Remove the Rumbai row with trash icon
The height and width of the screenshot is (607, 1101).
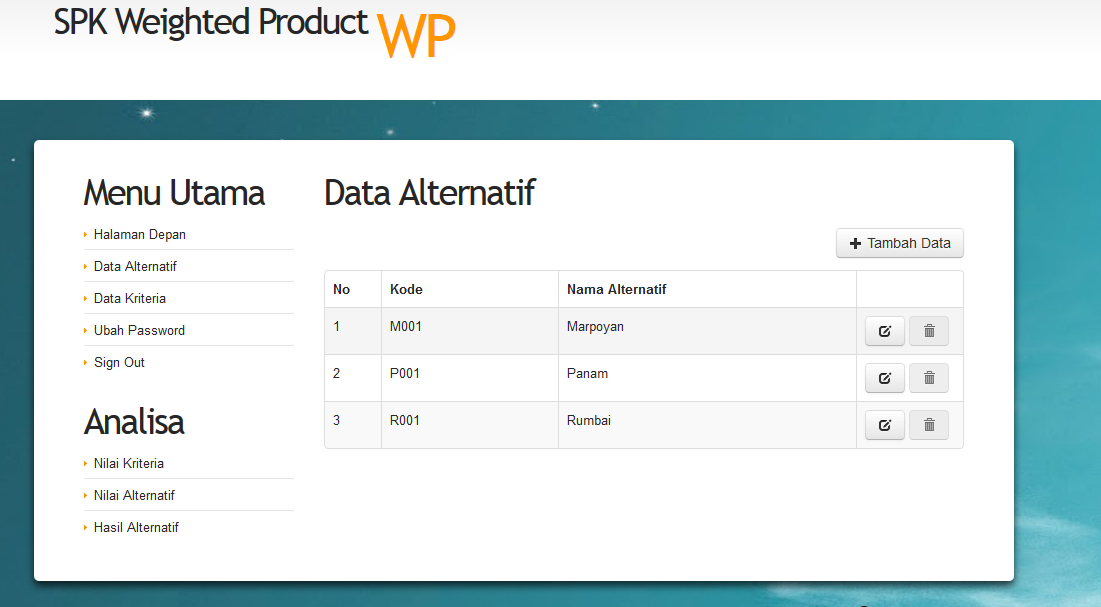coord(929,425)
